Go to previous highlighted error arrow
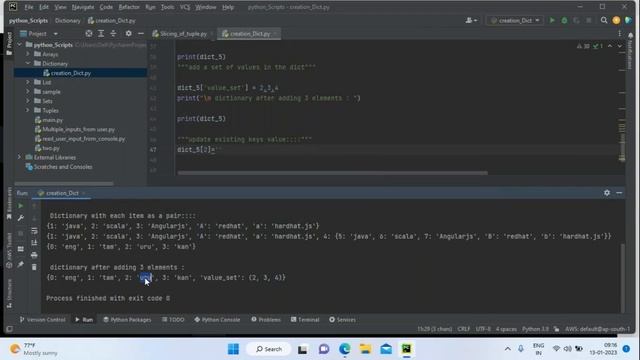Image resolution: width=640 pixels, height=360 pixels. tap(610, 46)
